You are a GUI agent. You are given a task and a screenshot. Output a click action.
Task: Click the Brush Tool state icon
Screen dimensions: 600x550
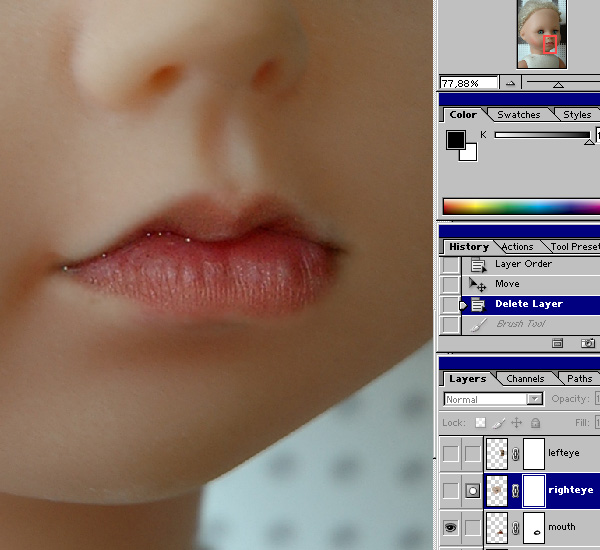coord(478,325)
